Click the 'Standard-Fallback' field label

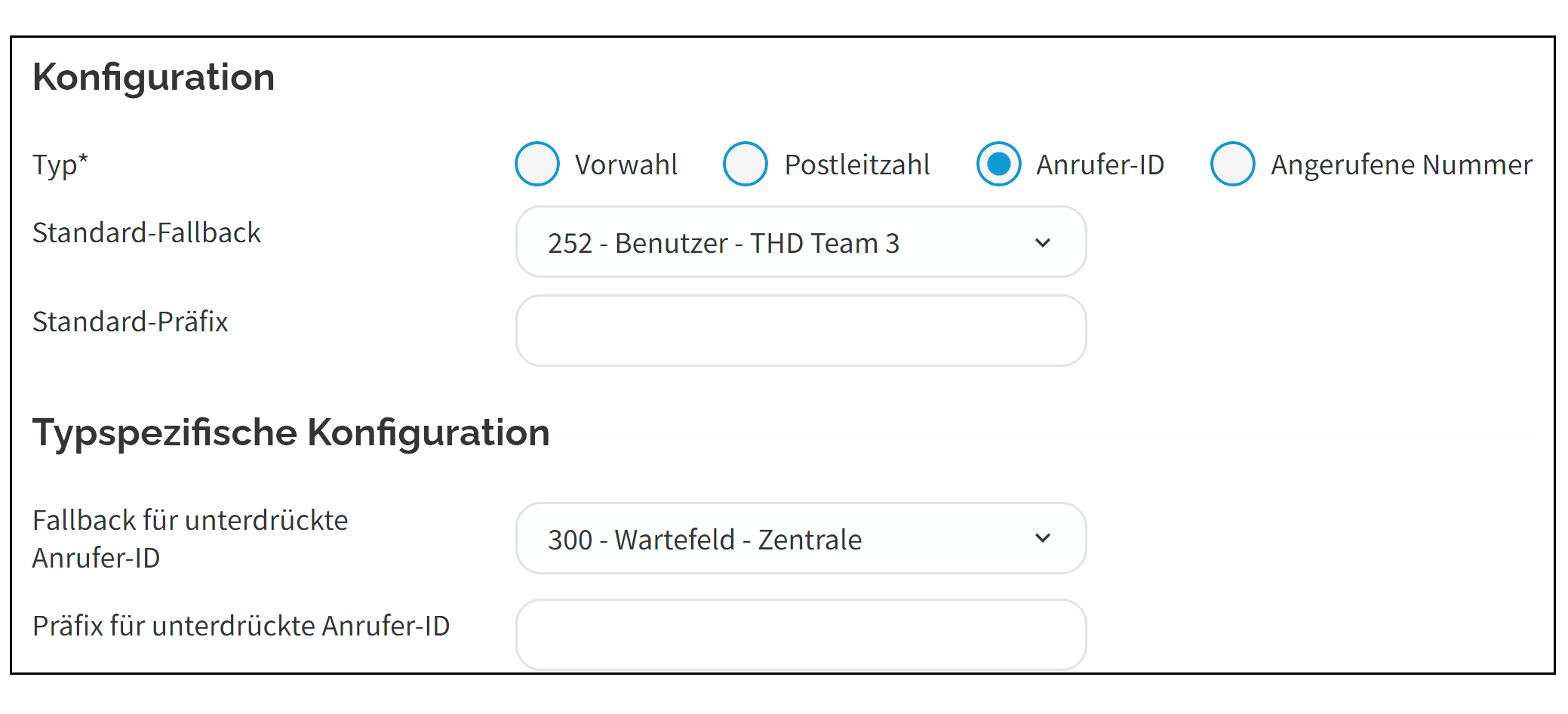146,232
